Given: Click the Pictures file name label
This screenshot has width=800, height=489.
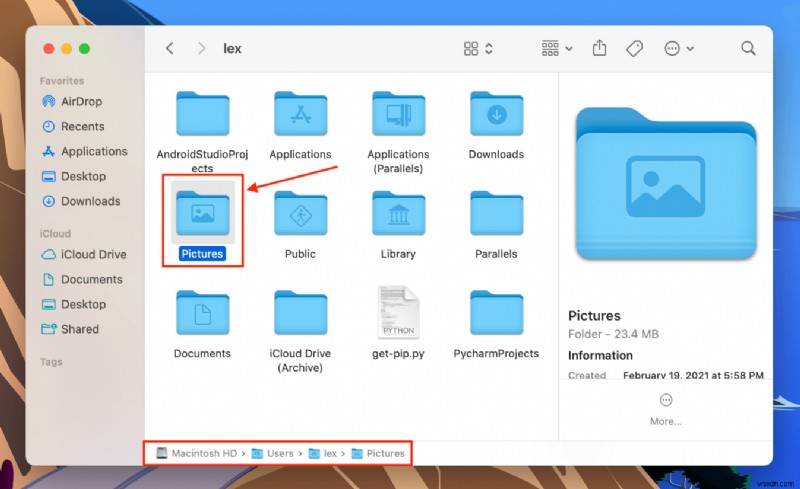Looking at the screenshot, I should click(203, 254).
